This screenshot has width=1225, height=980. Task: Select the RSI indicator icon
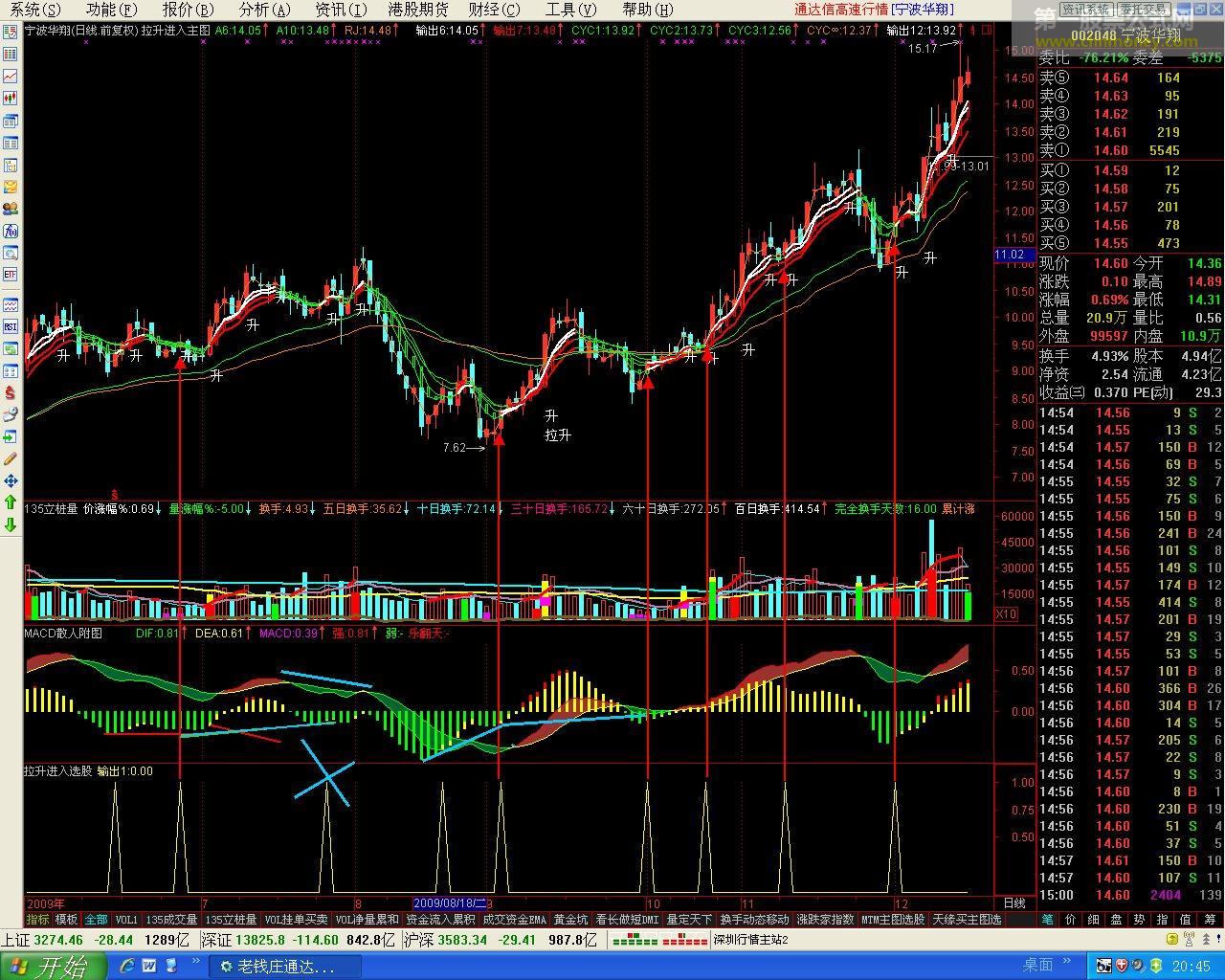tap(11, 327)
